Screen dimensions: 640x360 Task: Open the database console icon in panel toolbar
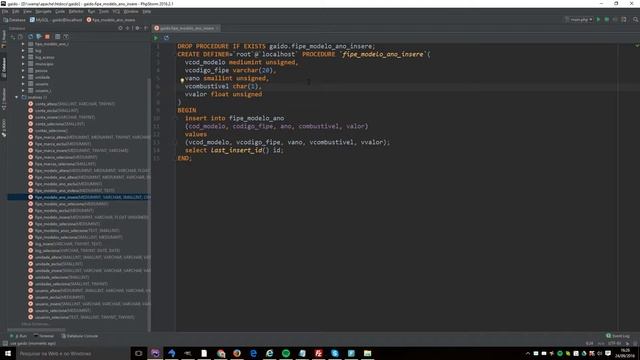tap(66, 37)
